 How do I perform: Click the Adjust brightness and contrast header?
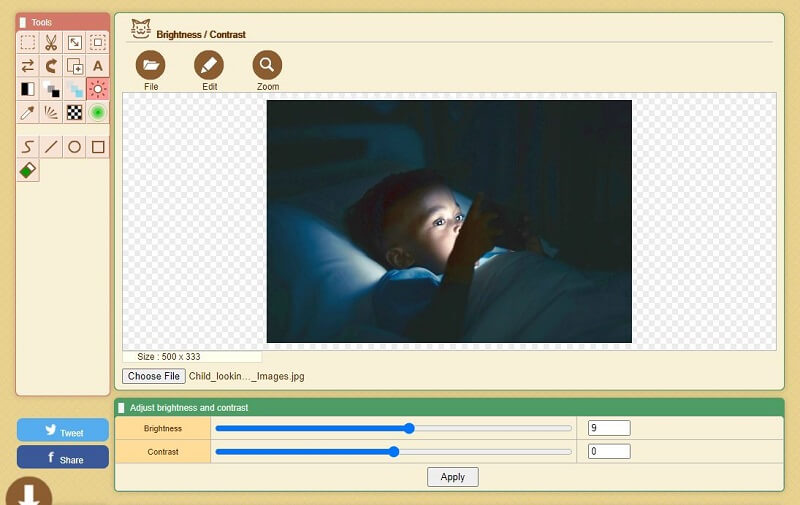(449, 408)
